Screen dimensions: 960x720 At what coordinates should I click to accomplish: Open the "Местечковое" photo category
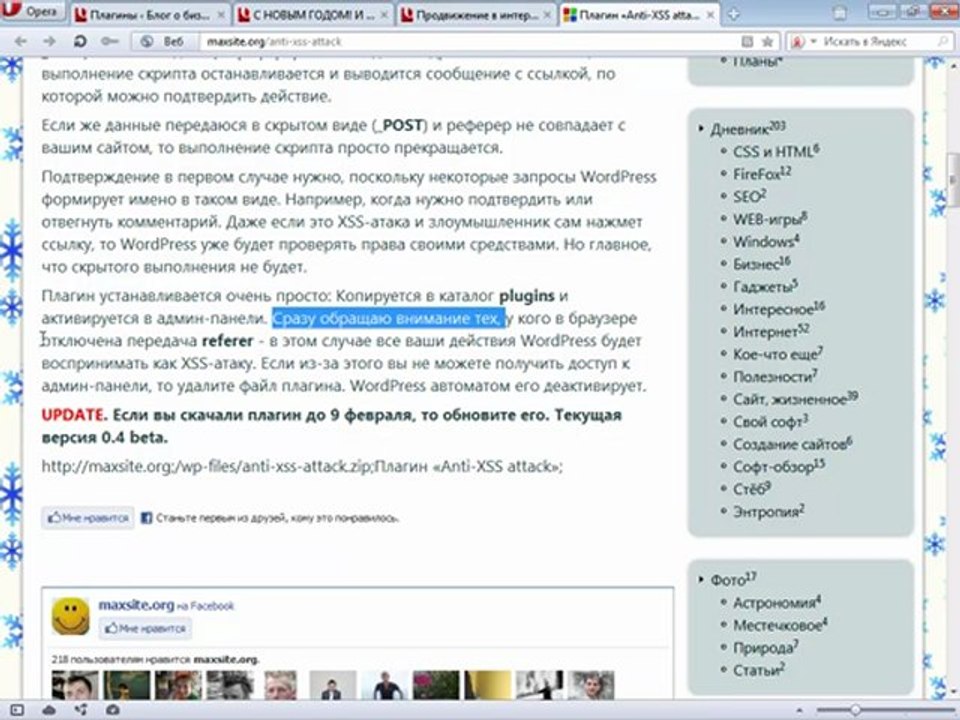point(781,625)
